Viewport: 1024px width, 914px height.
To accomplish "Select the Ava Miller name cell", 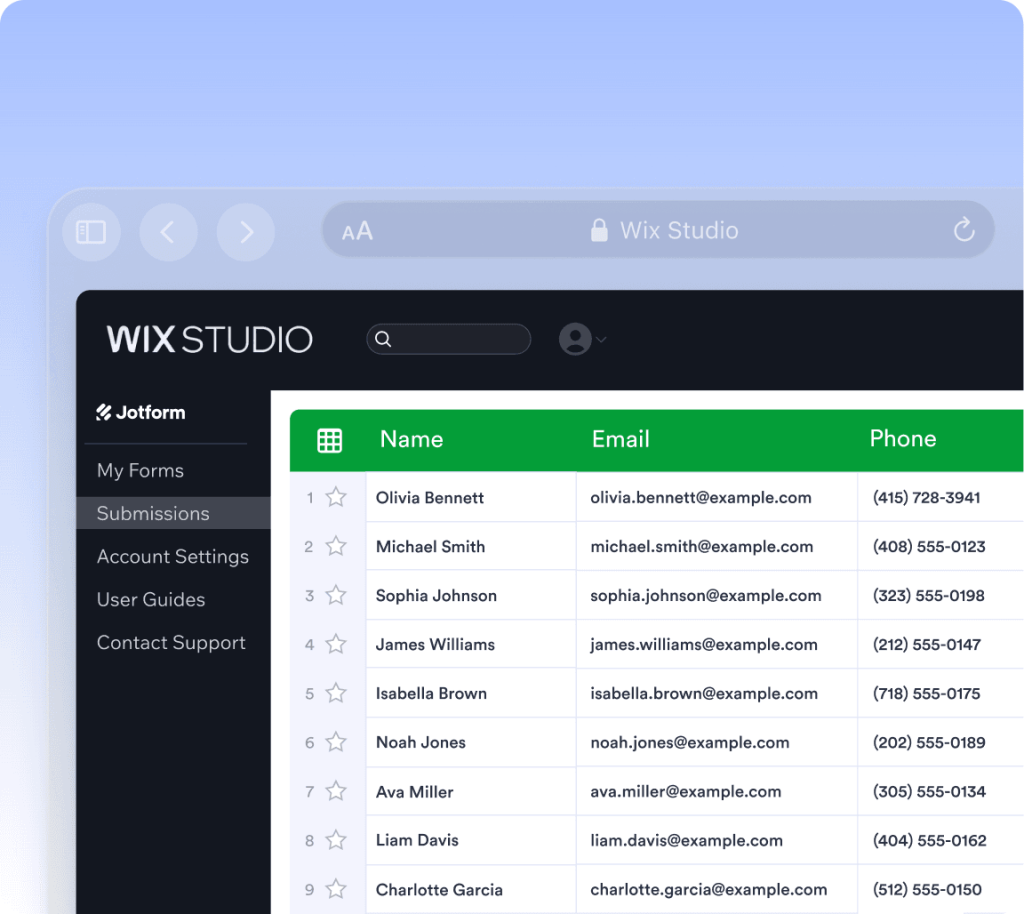I will point(471,791).
